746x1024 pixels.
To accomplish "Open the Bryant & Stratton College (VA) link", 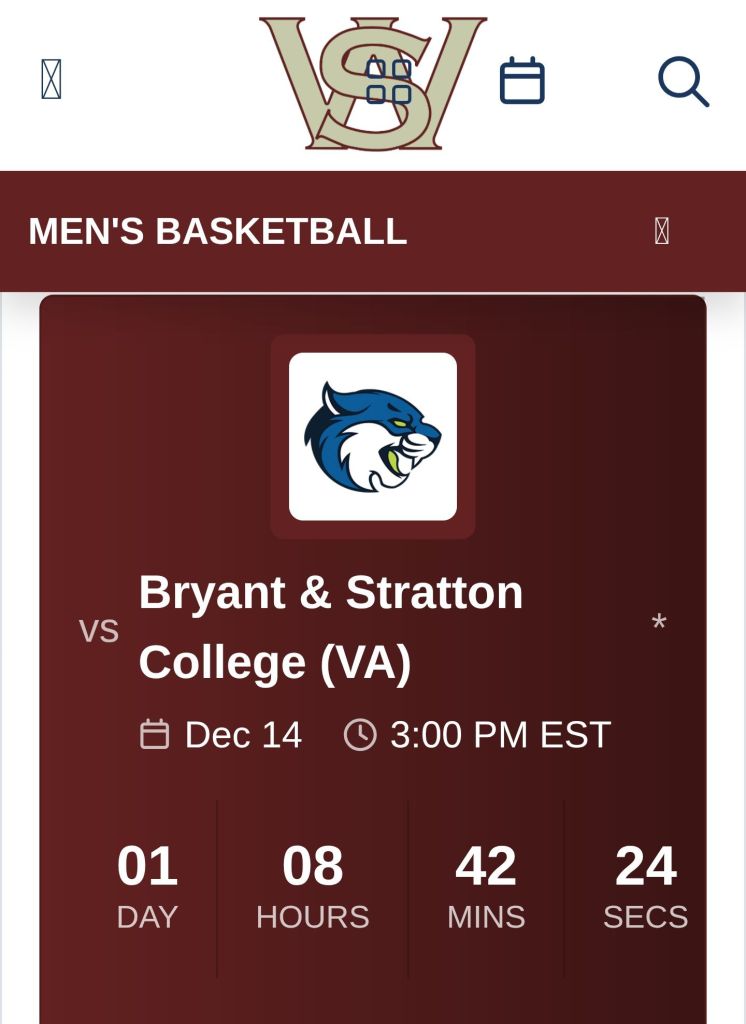I will coord(330,627).
